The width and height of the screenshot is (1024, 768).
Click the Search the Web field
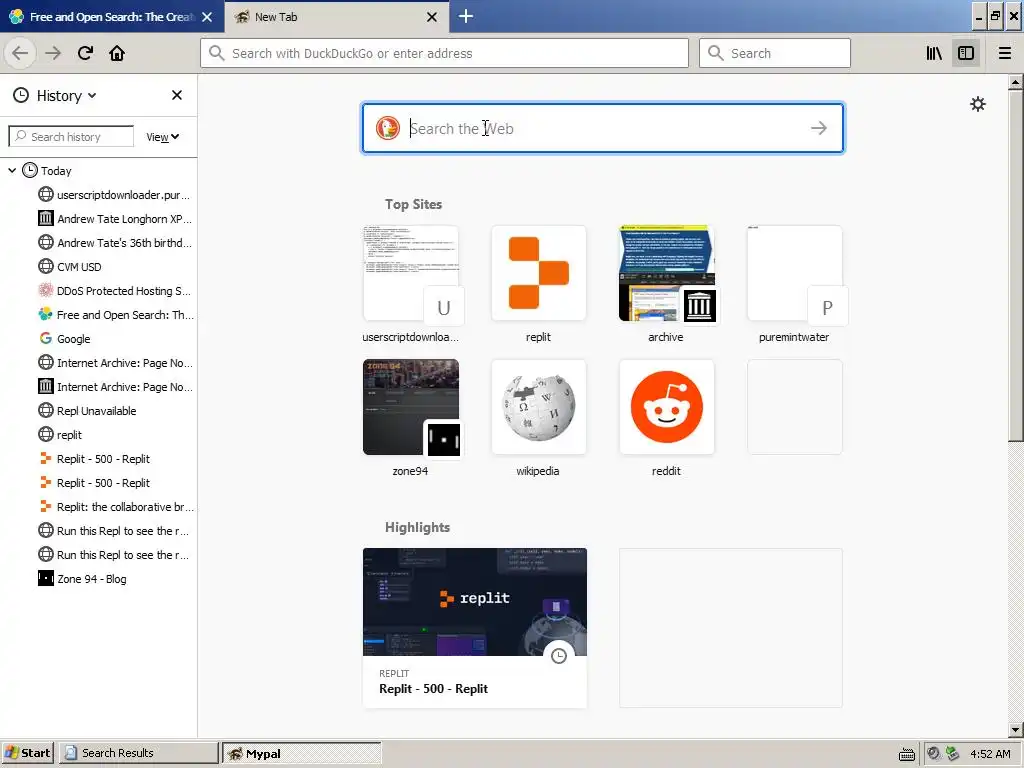[603, 128]
